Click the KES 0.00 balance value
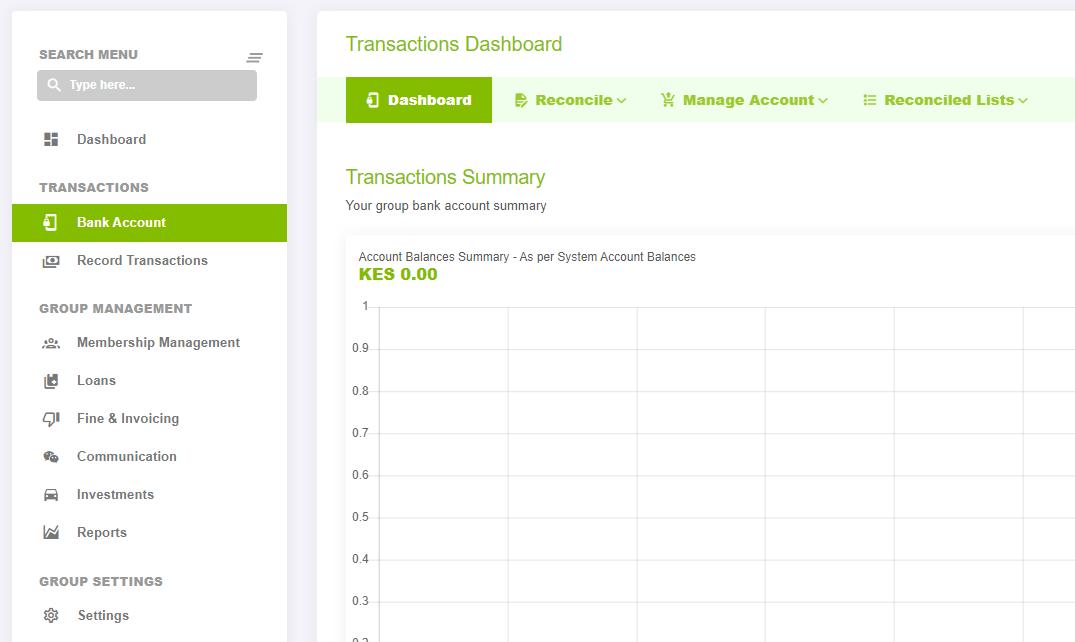The image size is (1075, 642). tap(398, 274)
